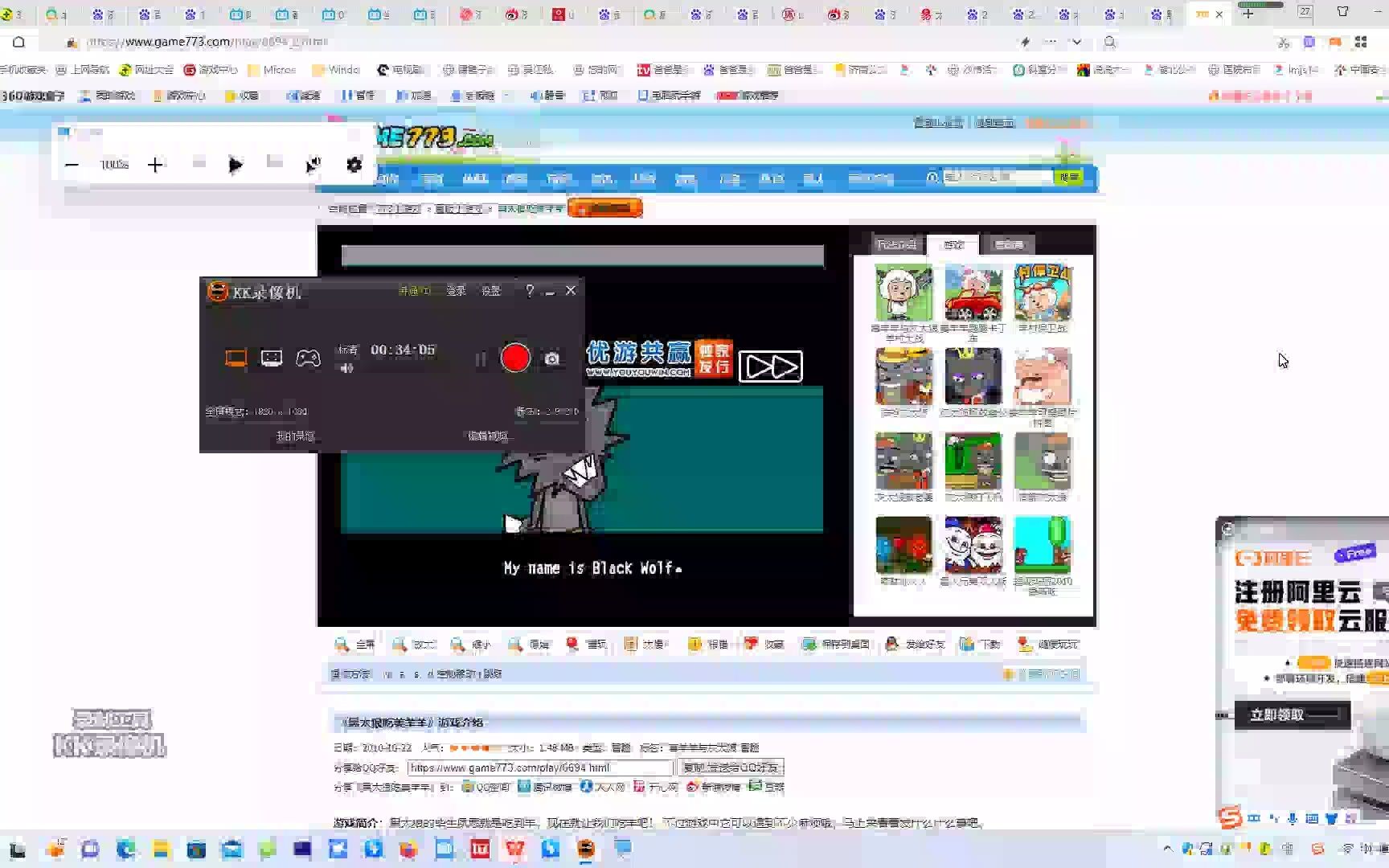Click the green search button in navigation bar
The image size is (1389, 868).
coord(1068,177)
